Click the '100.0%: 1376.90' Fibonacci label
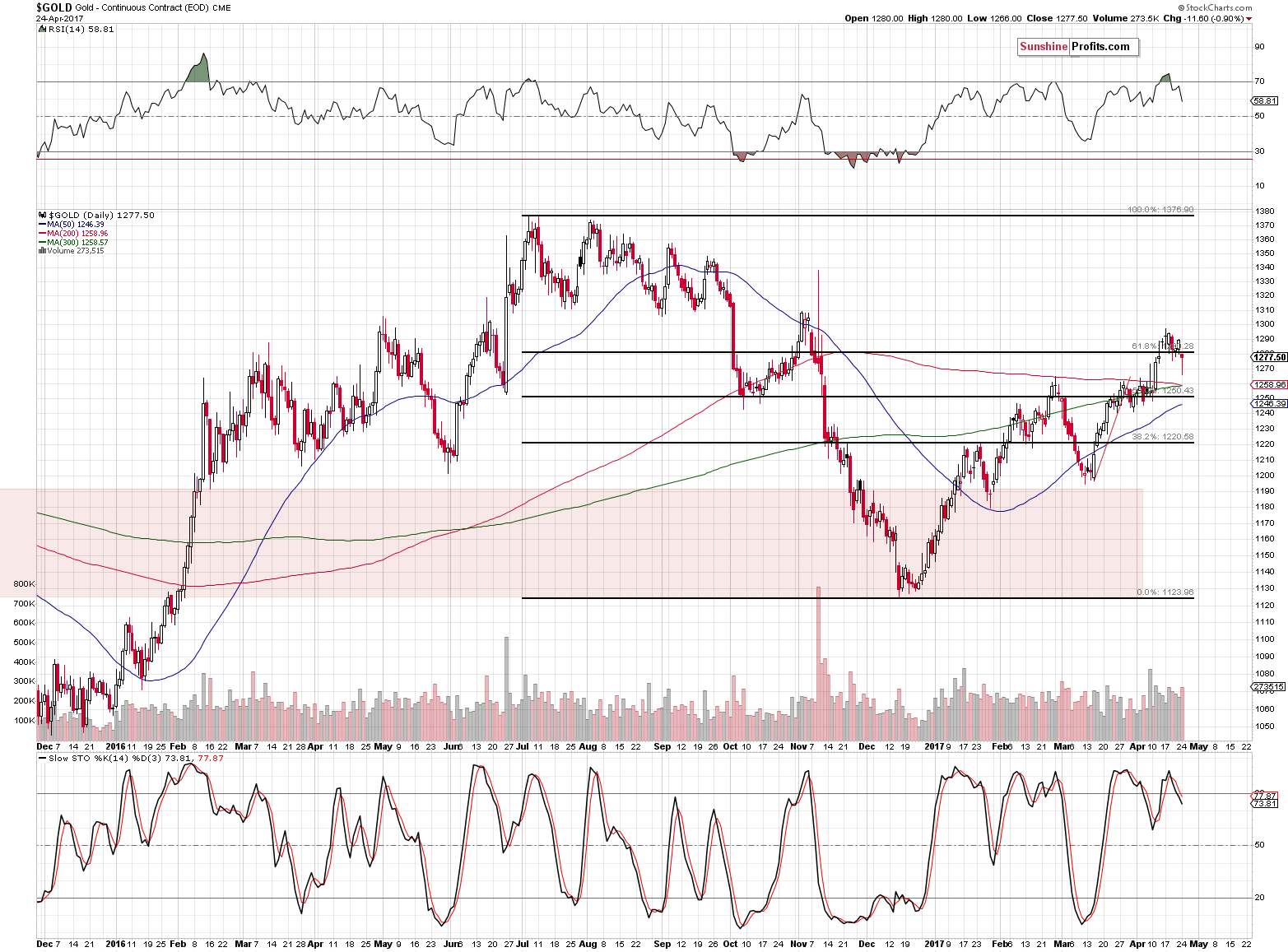1288x952 pixels. (x=1160, y=210)
